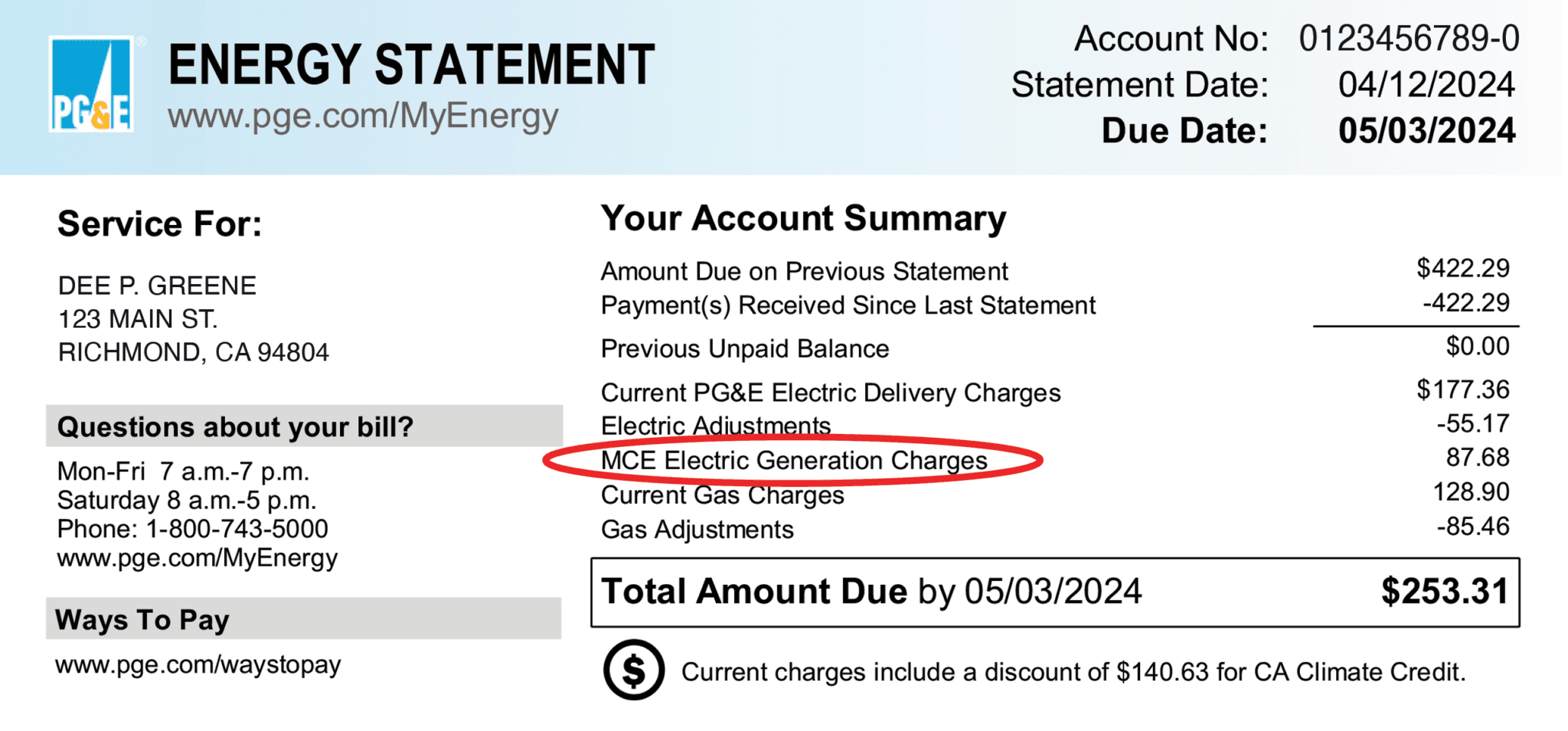Click the account number 0123456789-0
The image size is (1568, 731).
pyautogui.click(x=1409, y=39)
